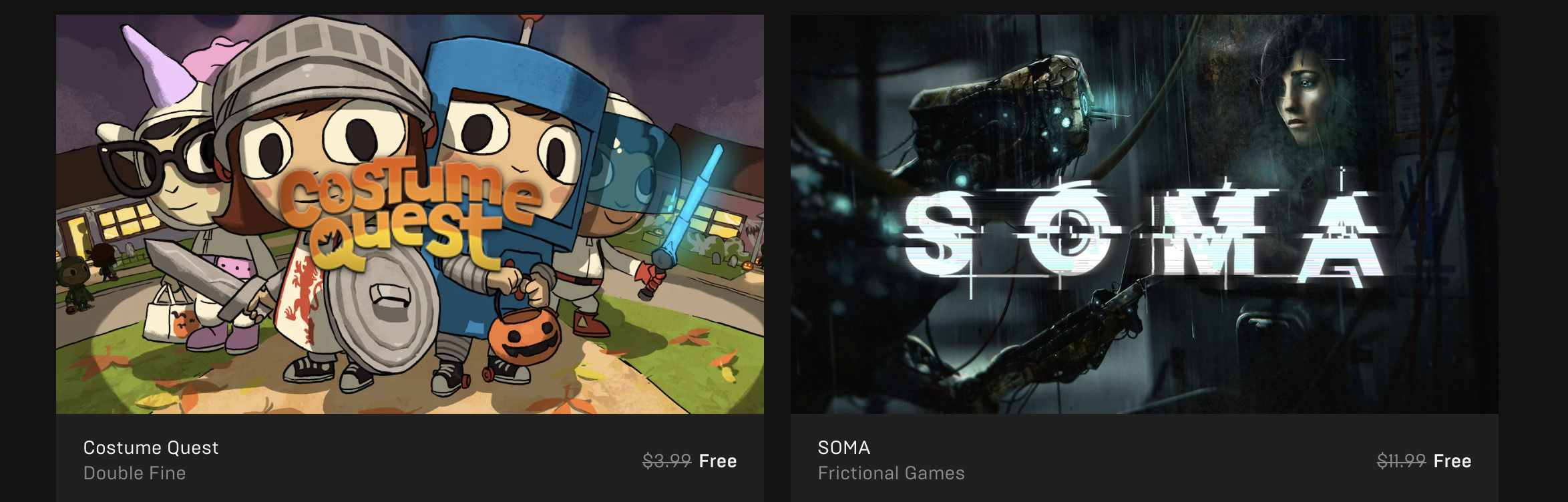
Task: Click the glitchy SOMA logo text
Action: point(1142,234)
